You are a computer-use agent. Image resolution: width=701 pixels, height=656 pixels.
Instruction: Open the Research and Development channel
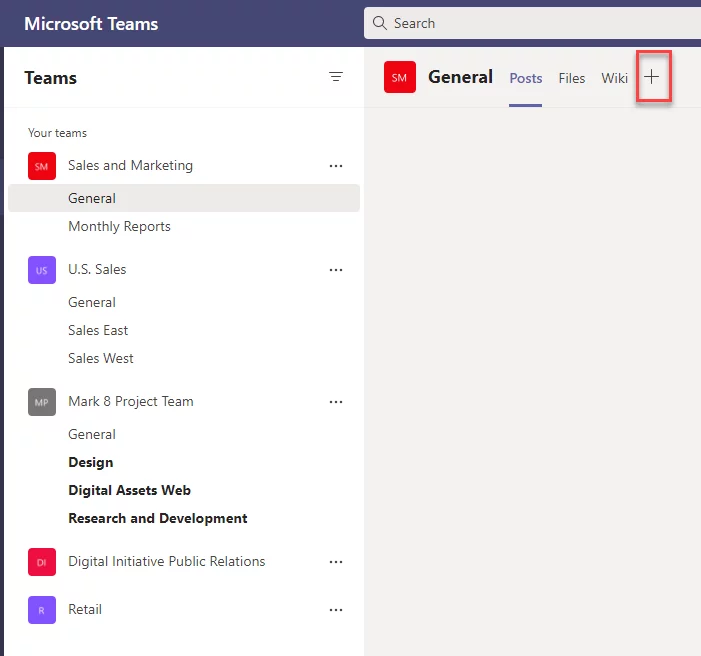pos(157,518)
